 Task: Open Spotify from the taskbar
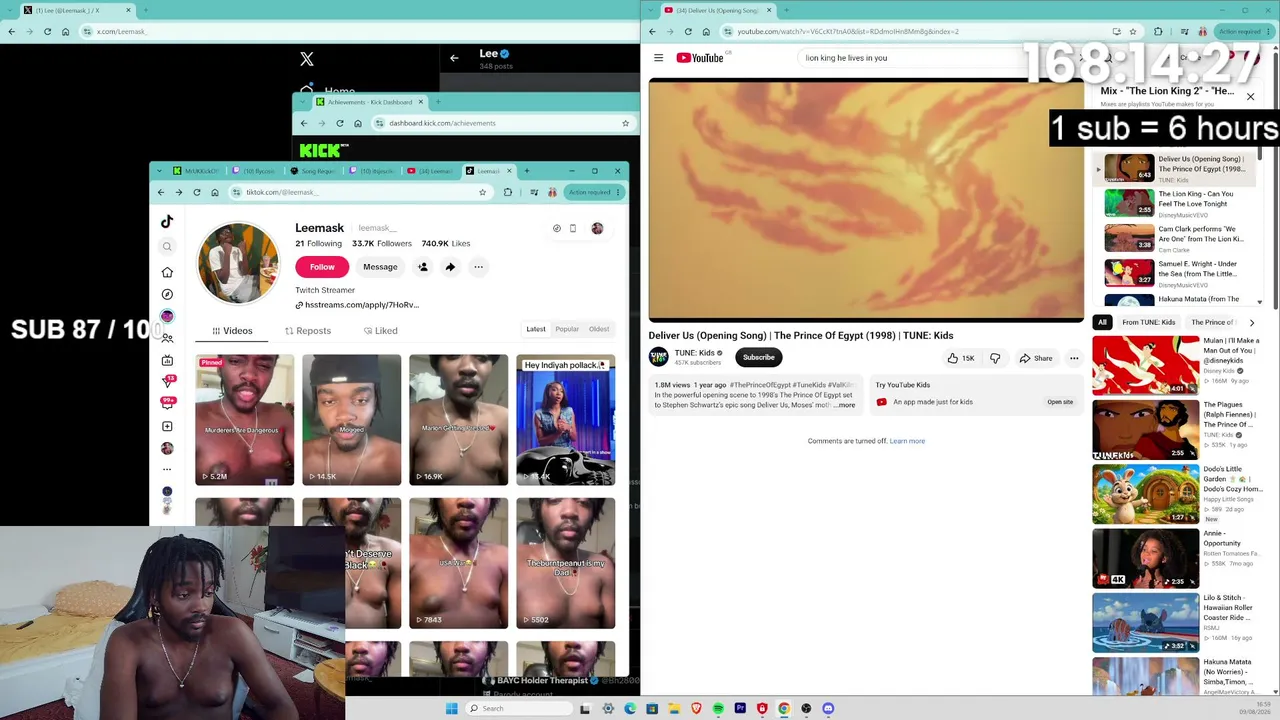pos(718,708)
